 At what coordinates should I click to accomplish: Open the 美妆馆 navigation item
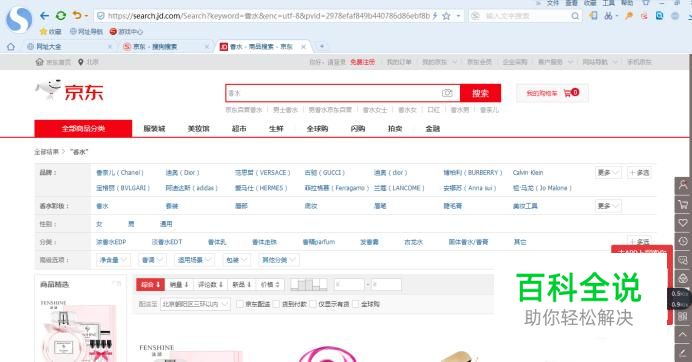click(198, 128)
